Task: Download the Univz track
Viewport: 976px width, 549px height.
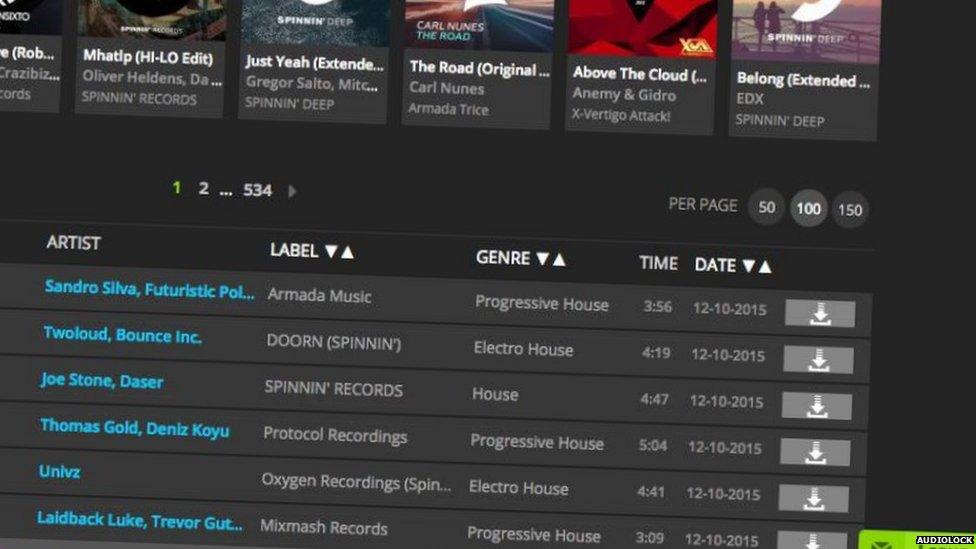Action: pyautogui.click(x=814, y=498)
